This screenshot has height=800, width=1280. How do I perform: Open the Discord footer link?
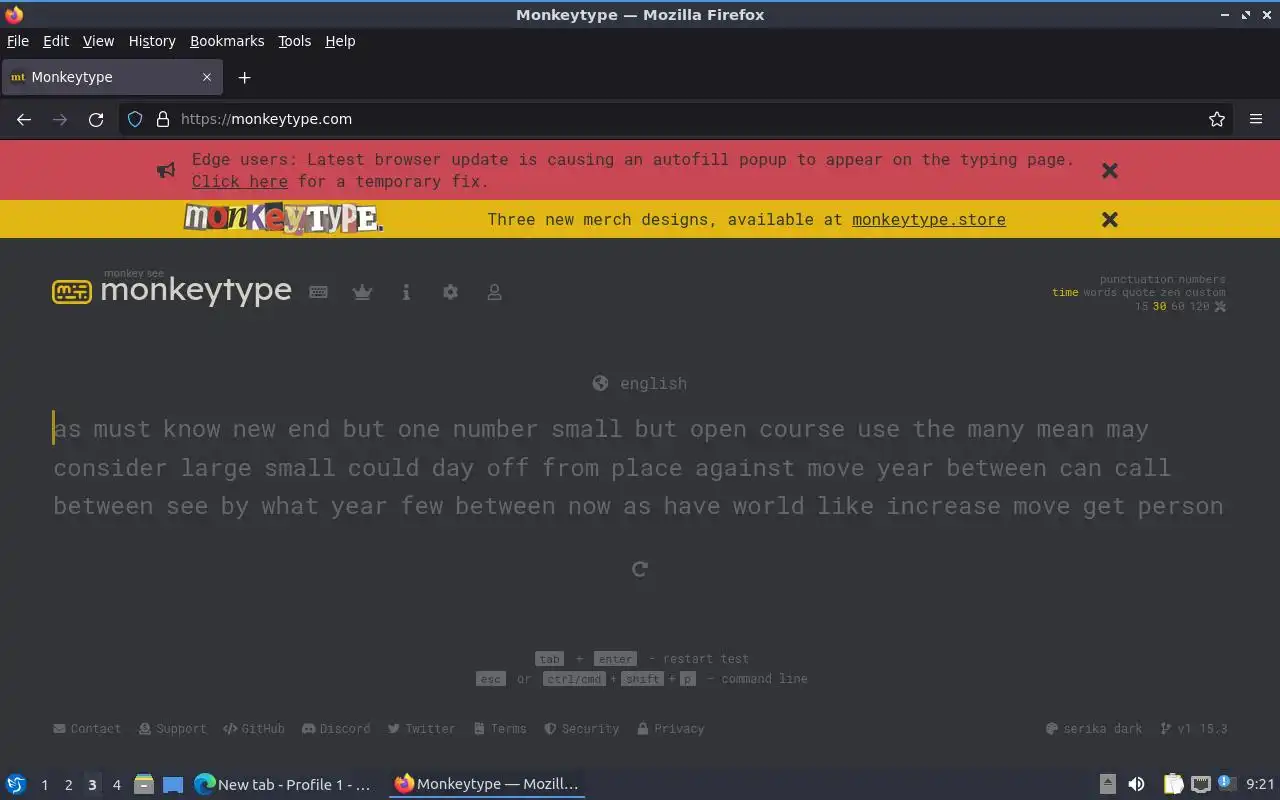336,729
